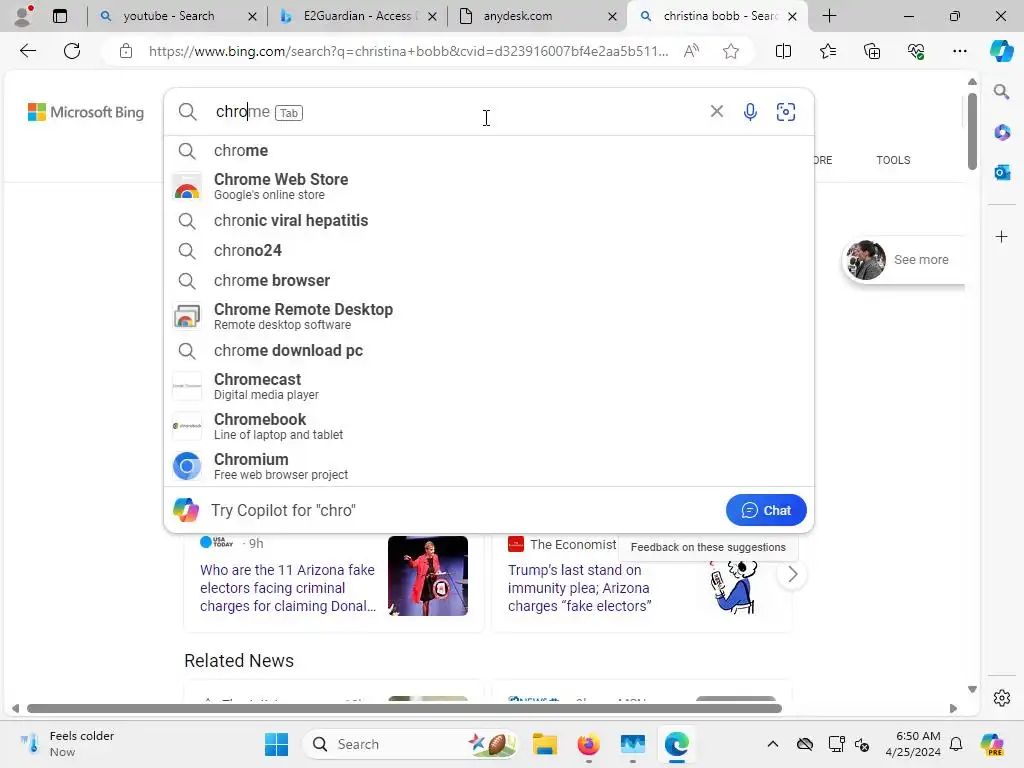The height and width of the screenshot is (768, 1024).
Task: Select the 'chrono24' suggestion
Action: [488, 251]
